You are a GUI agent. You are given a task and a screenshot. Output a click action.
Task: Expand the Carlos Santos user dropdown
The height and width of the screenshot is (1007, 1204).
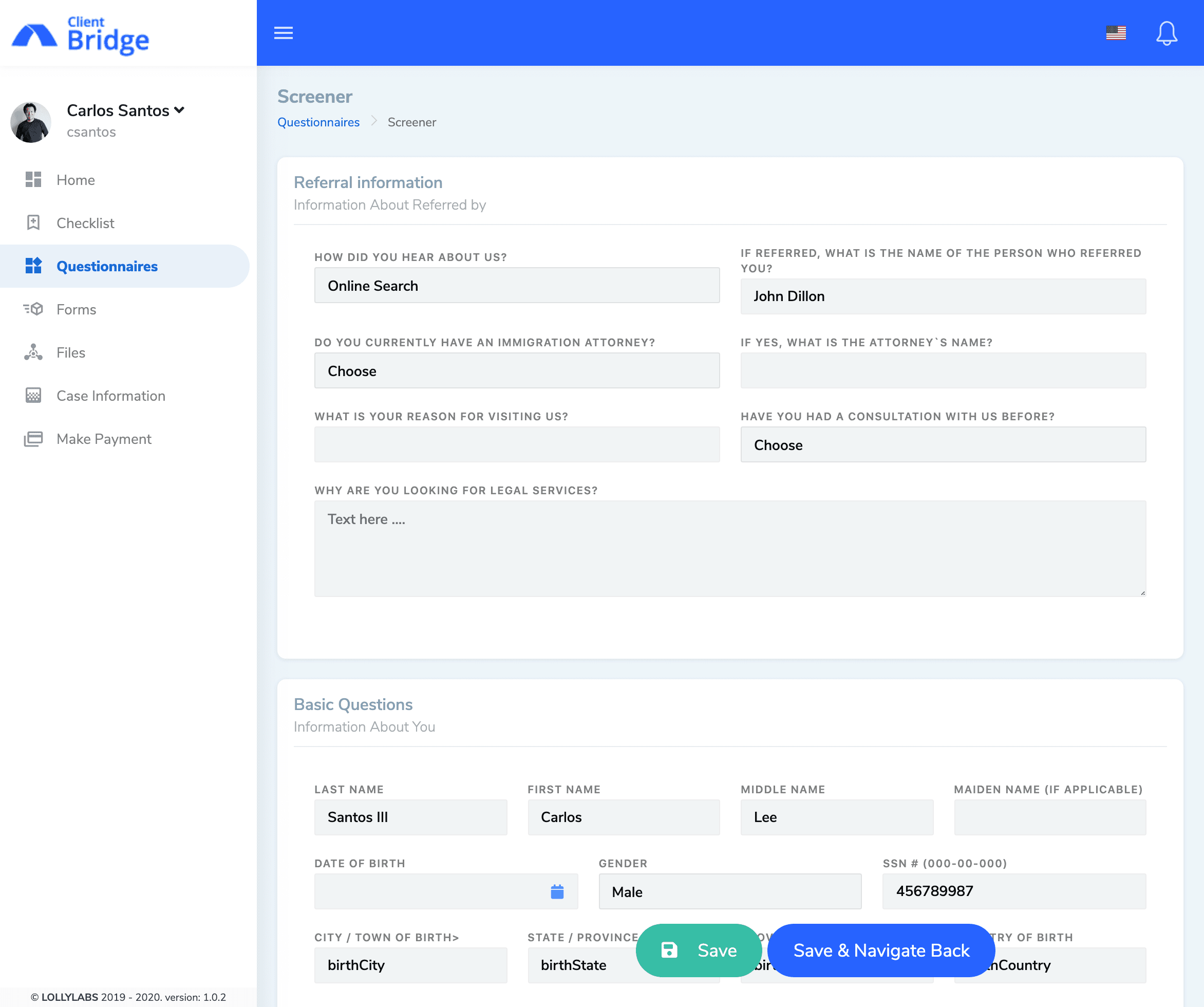[179, 110]
